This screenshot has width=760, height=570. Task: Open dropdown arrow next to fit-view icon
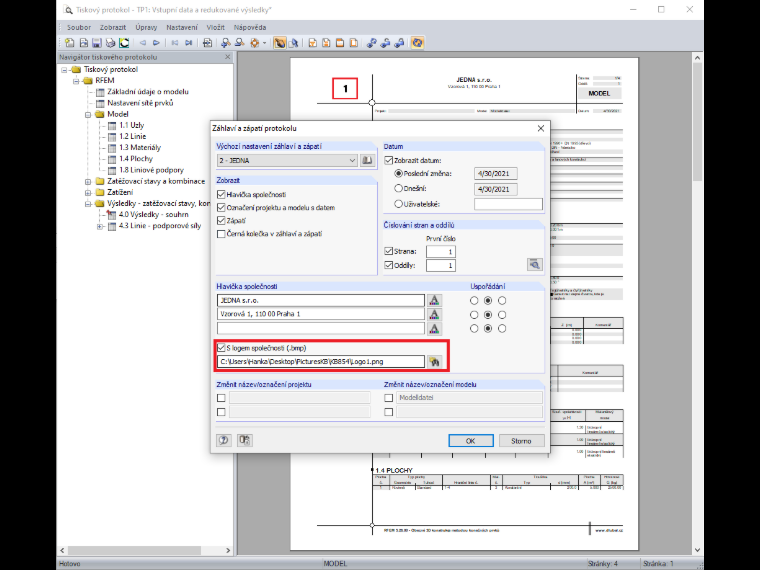tap(265, 43)
